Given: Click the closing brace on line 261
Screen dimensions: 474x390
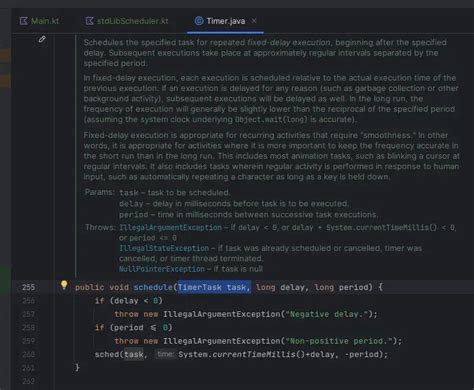Looking at the screenshot, I should [x=77, y=367].
